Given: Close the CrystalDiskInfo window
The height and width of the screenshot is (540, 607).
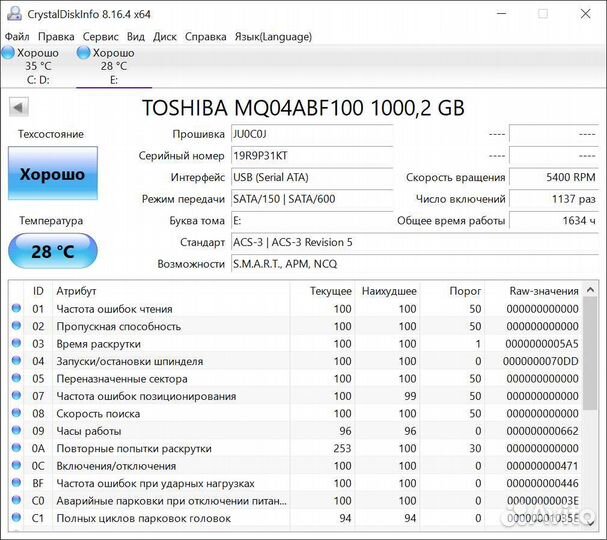Looking at the screenshot, I should (586, 14).
